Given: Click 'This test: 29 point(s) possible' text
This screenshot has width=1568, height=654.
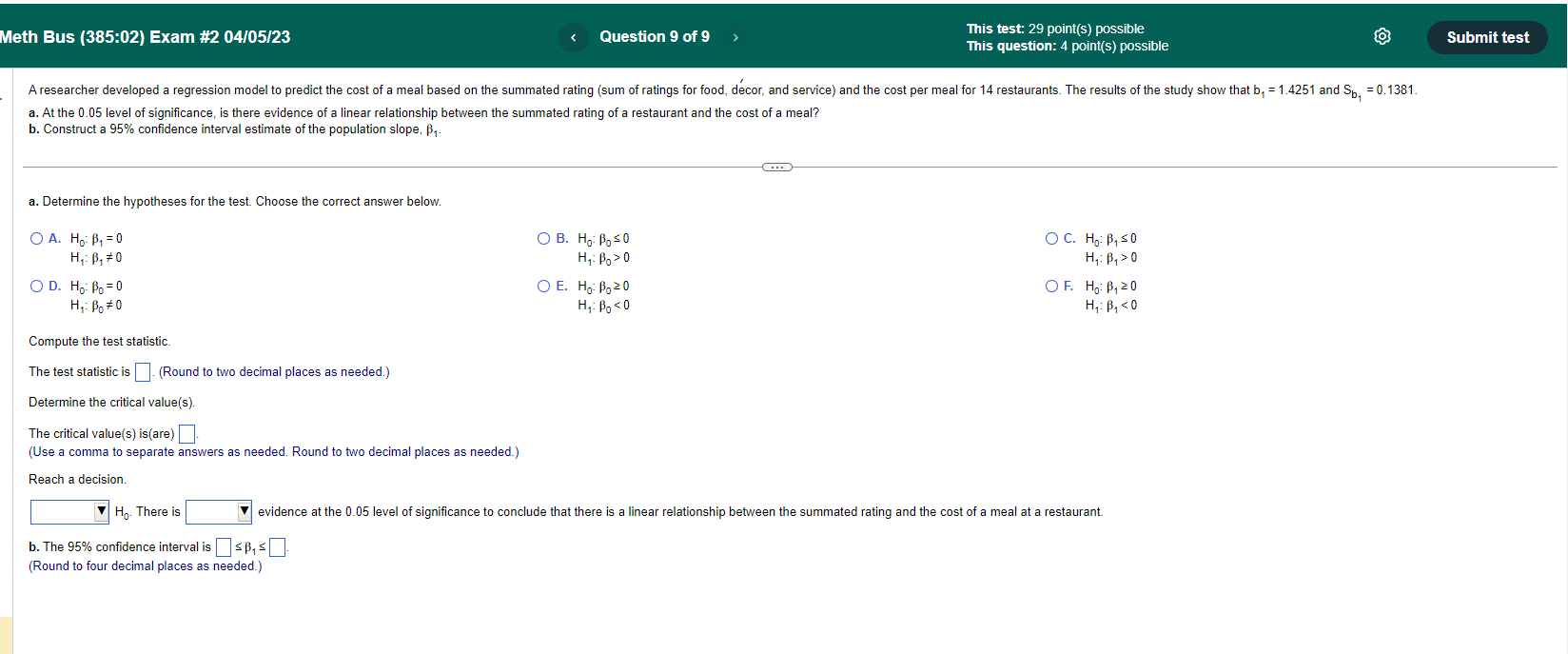Looking at the screenshot, I should (1055, 29).
